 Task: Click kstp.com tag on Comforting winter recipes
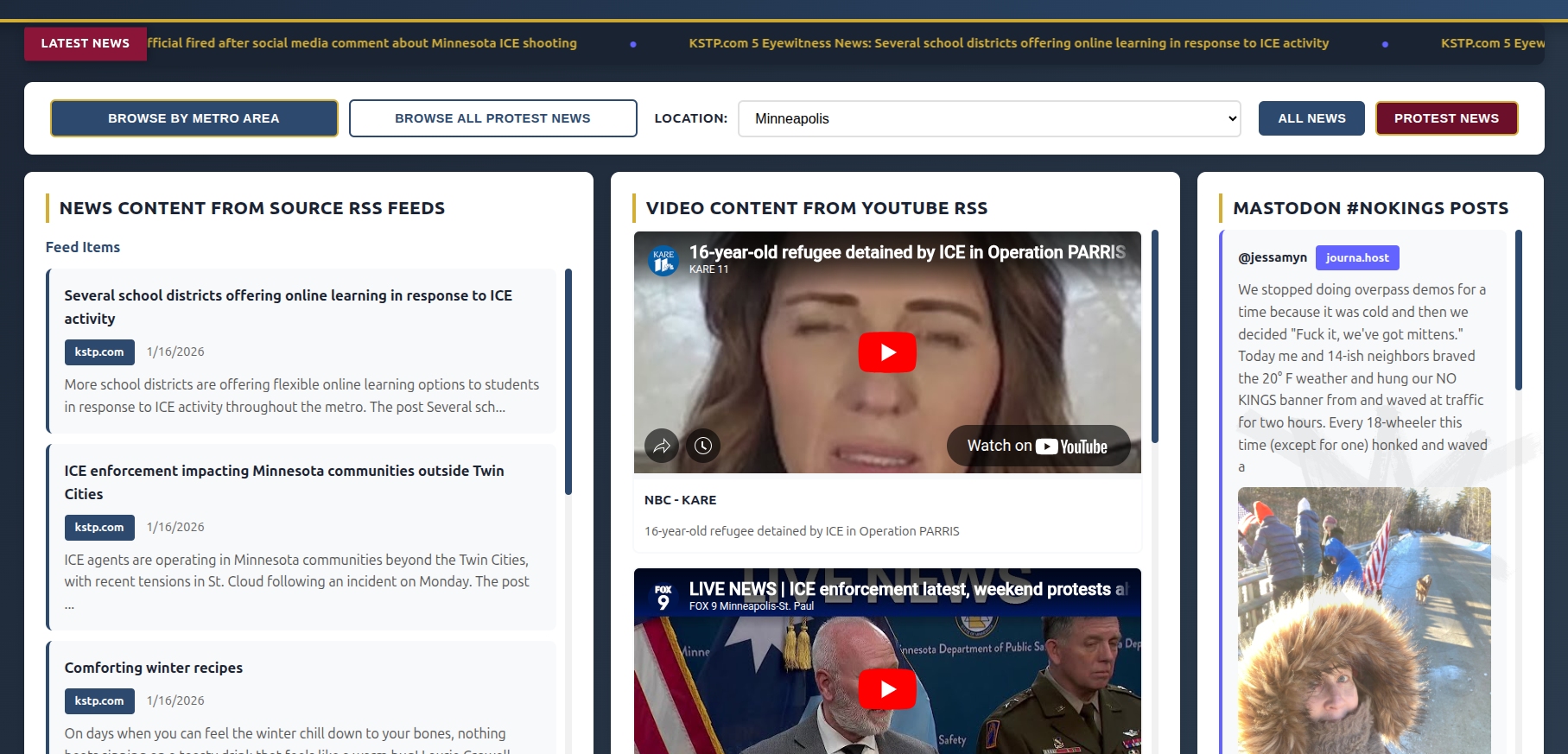tap(99, 700)
